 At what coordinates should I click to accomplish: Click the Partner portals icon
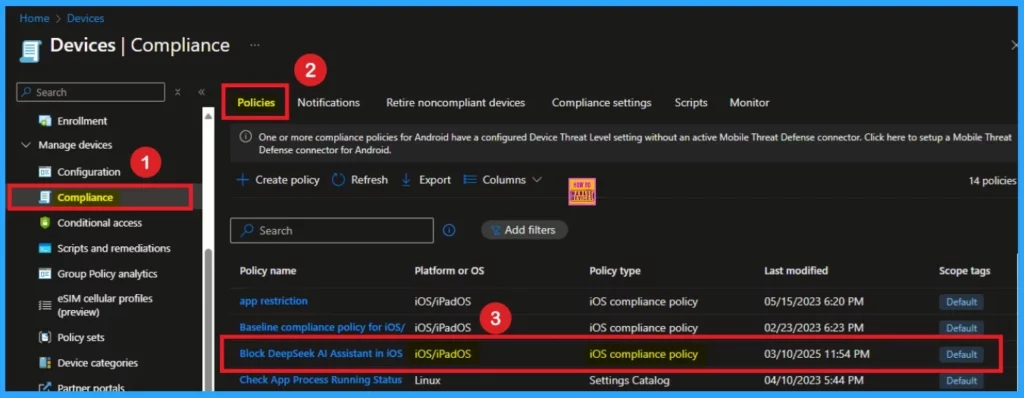tap(44, 388)
